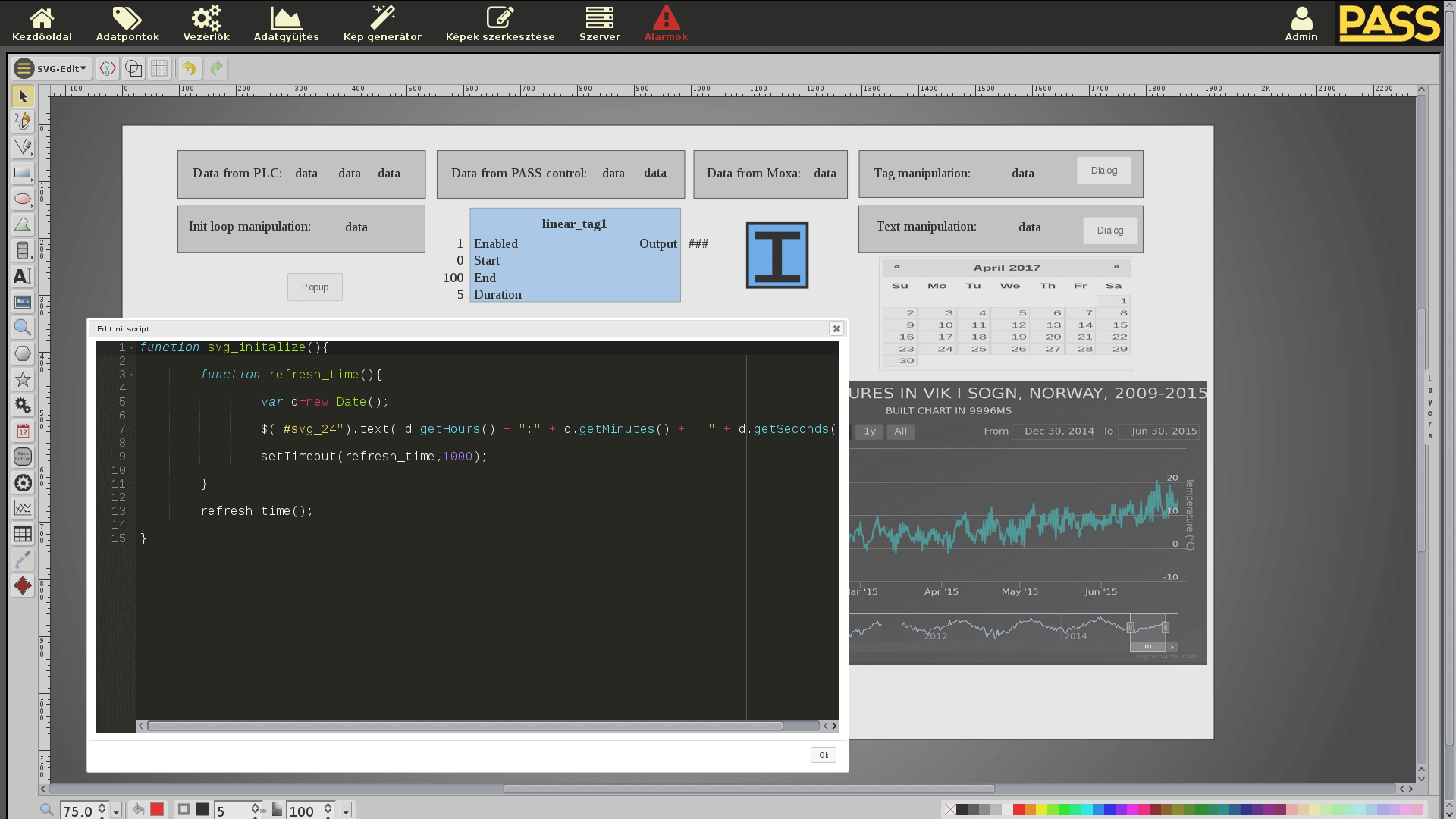Select the Image insert tool

23,302
